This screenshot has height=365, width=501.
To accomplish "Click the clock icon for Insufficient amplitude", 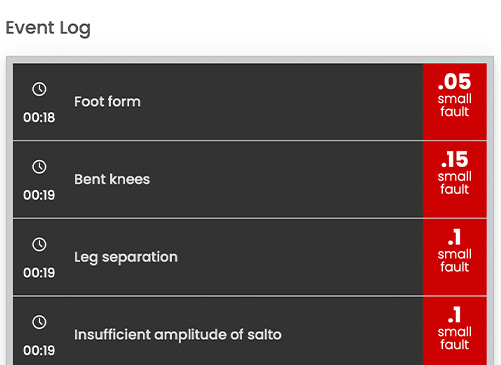I will pyautogui.click(x=39, y=322).
